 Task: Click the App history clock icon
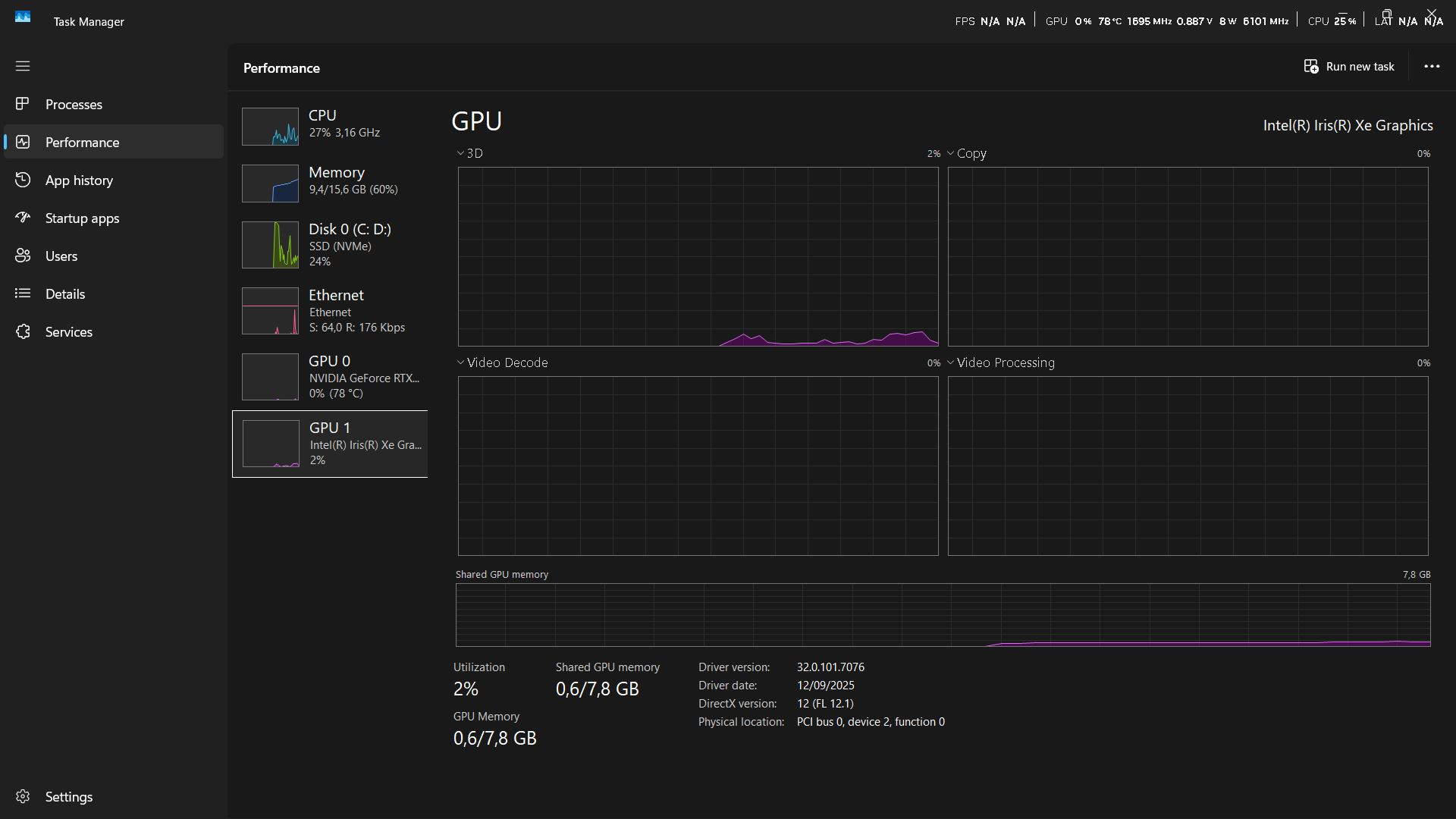coord(23,180)
